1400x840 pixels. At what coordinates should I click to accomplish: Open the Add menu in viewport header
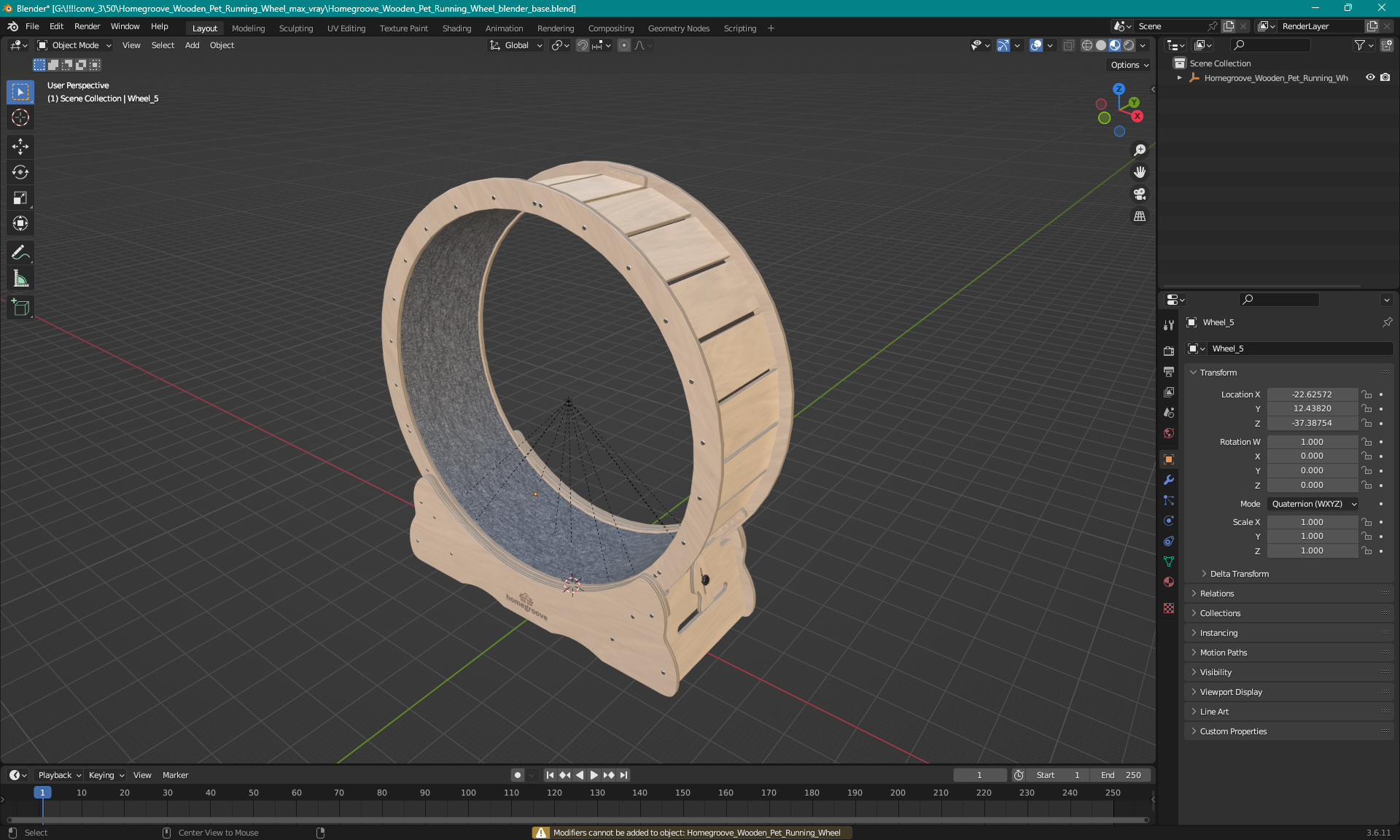[192, 45]
